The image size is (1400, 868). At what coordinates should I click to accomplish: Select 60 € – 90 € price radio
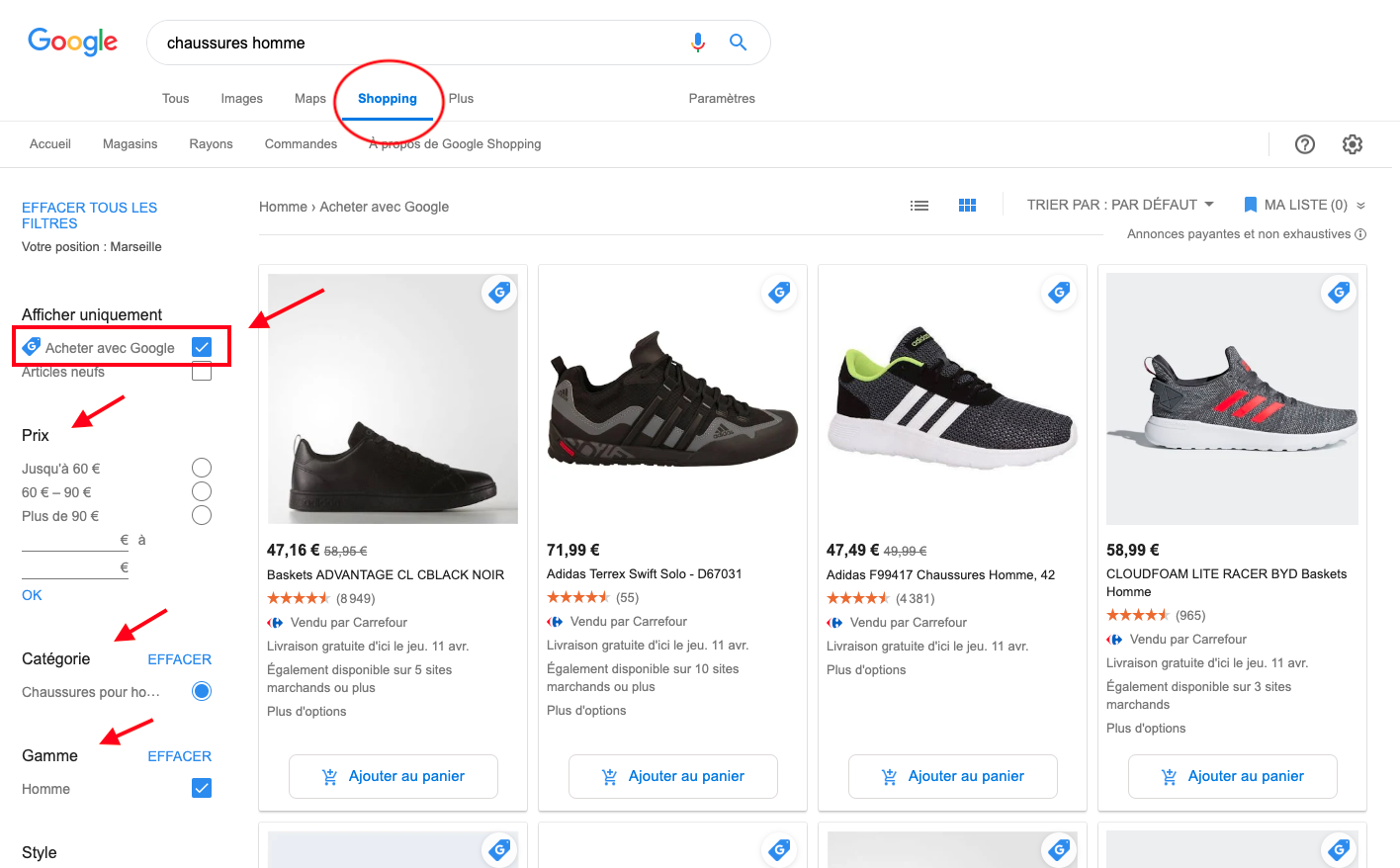[x=202, y=491]
